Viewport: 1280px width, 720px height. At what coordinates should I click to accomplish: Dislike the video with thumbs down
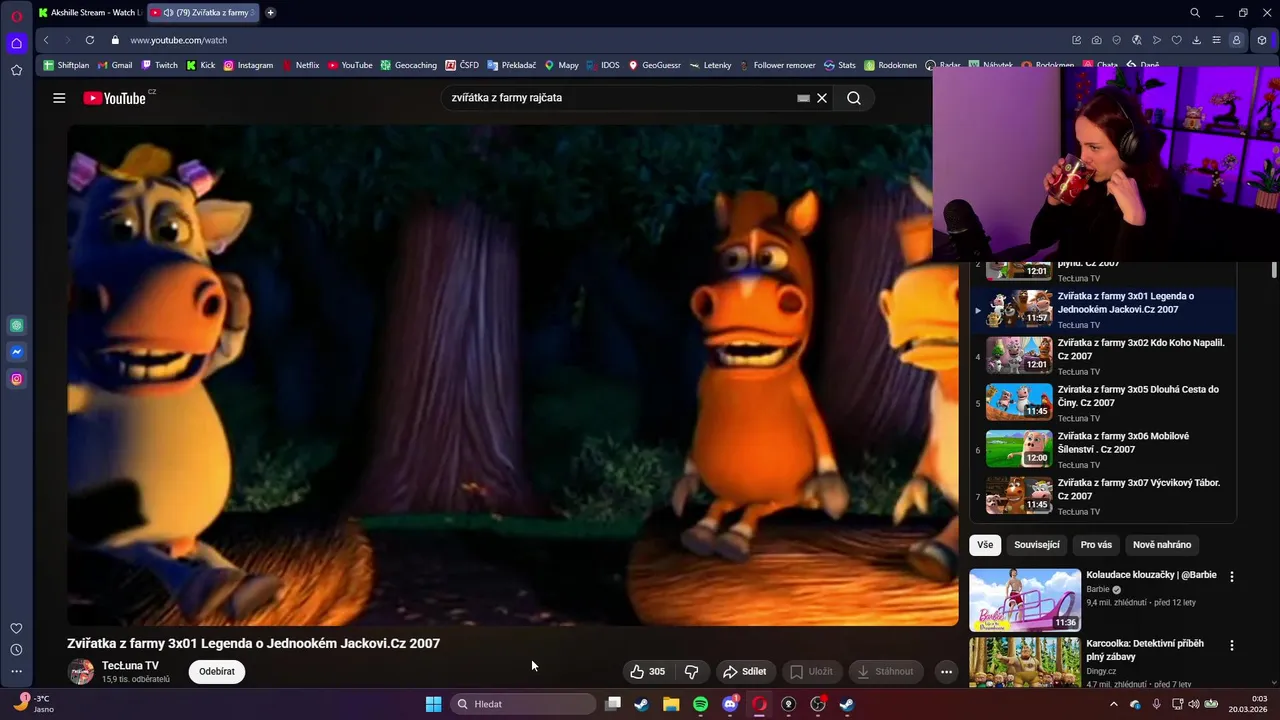coord(691,672)
